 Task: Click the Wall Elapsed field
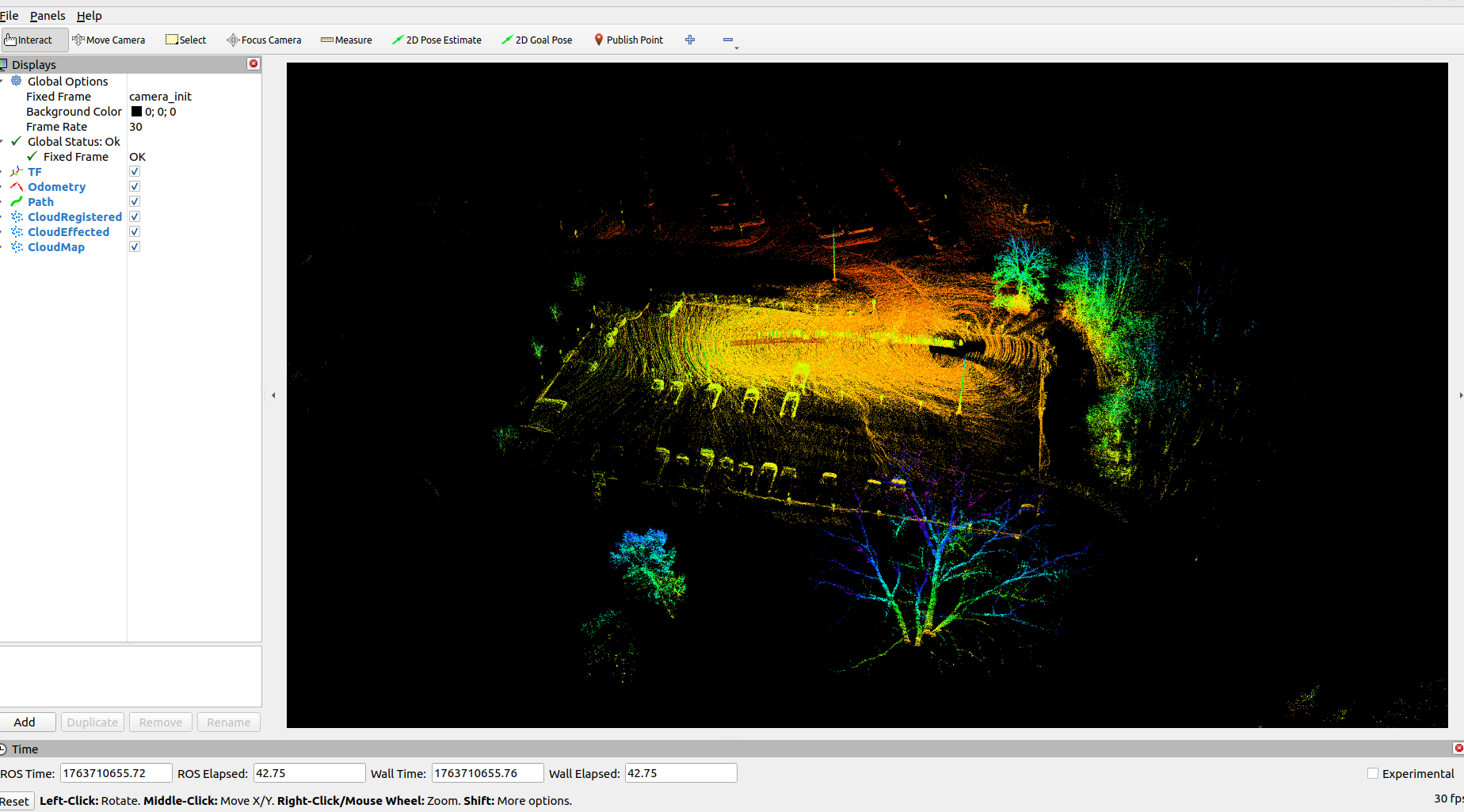coord(681,773)
